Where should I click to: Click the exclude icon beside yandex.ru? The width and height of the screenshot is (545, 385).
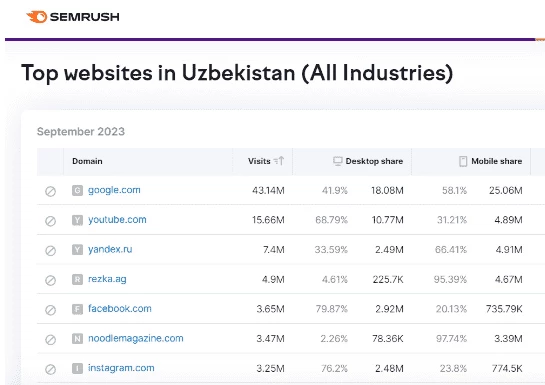(x=50, y=251)
